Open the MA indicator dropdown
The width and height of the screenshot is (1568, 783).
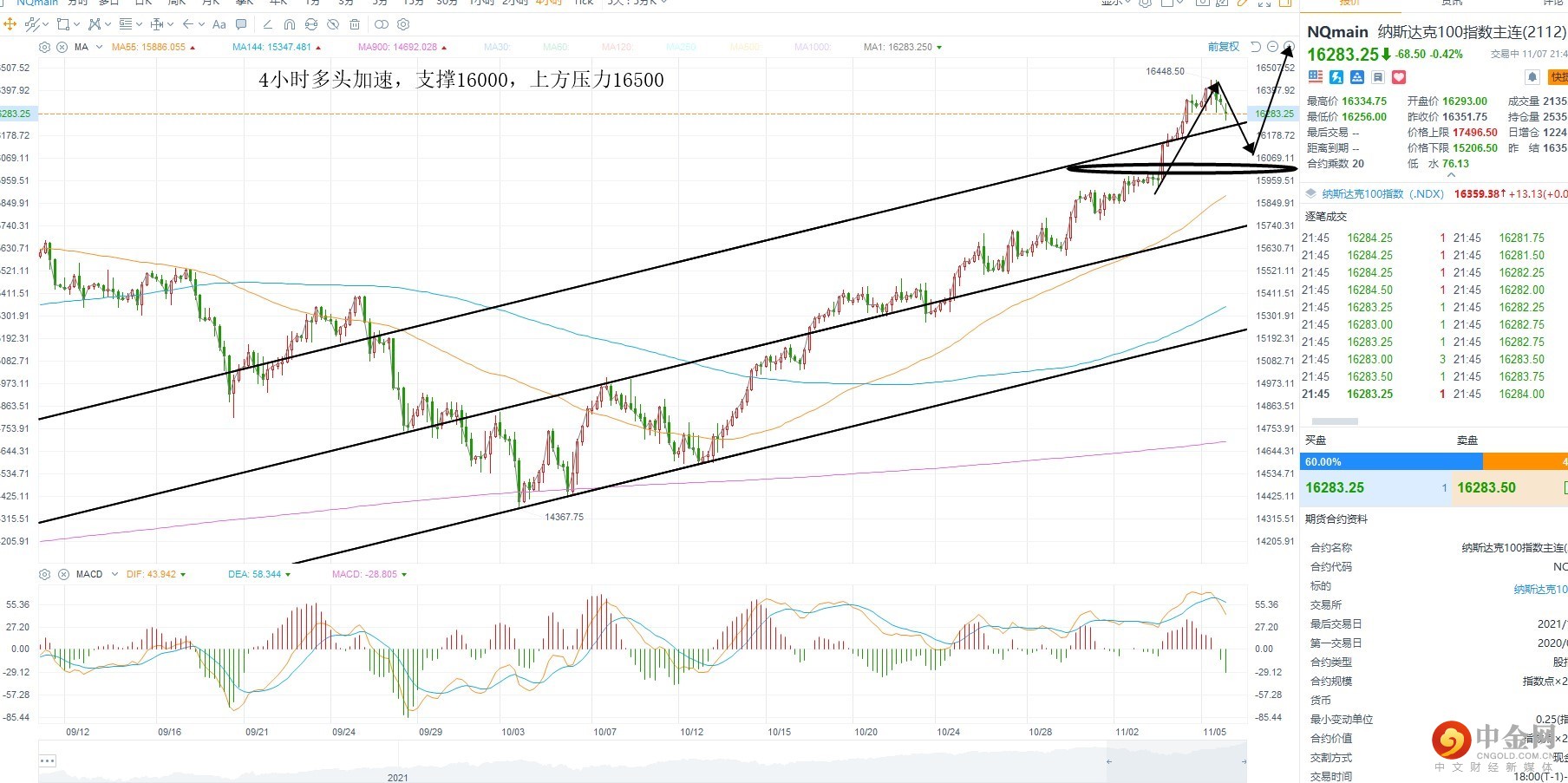[x=100, y=47]
